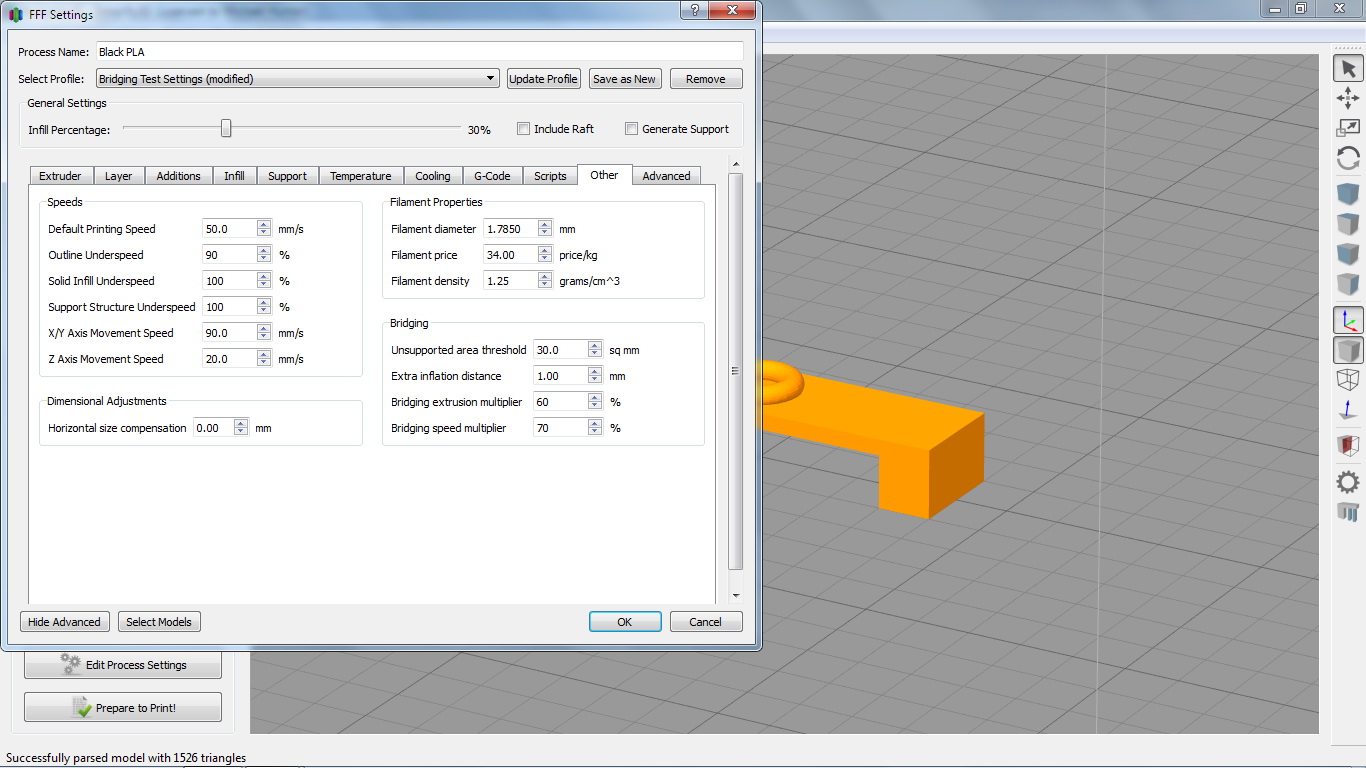Activate the scale model tool
This screenshot has width=1366, height=768.
[1348, 128]
